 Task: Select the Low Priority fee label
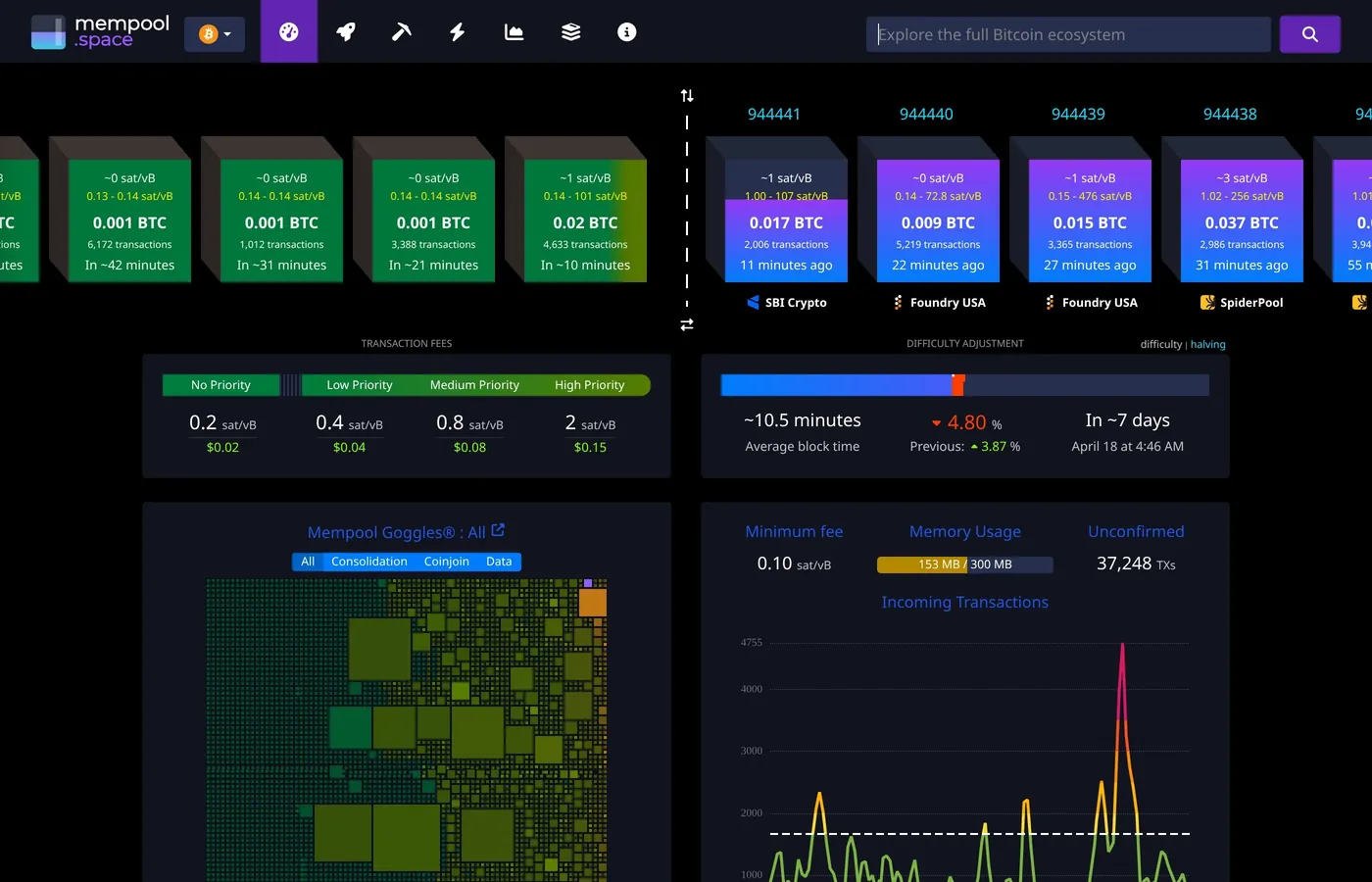click(359, 385)
